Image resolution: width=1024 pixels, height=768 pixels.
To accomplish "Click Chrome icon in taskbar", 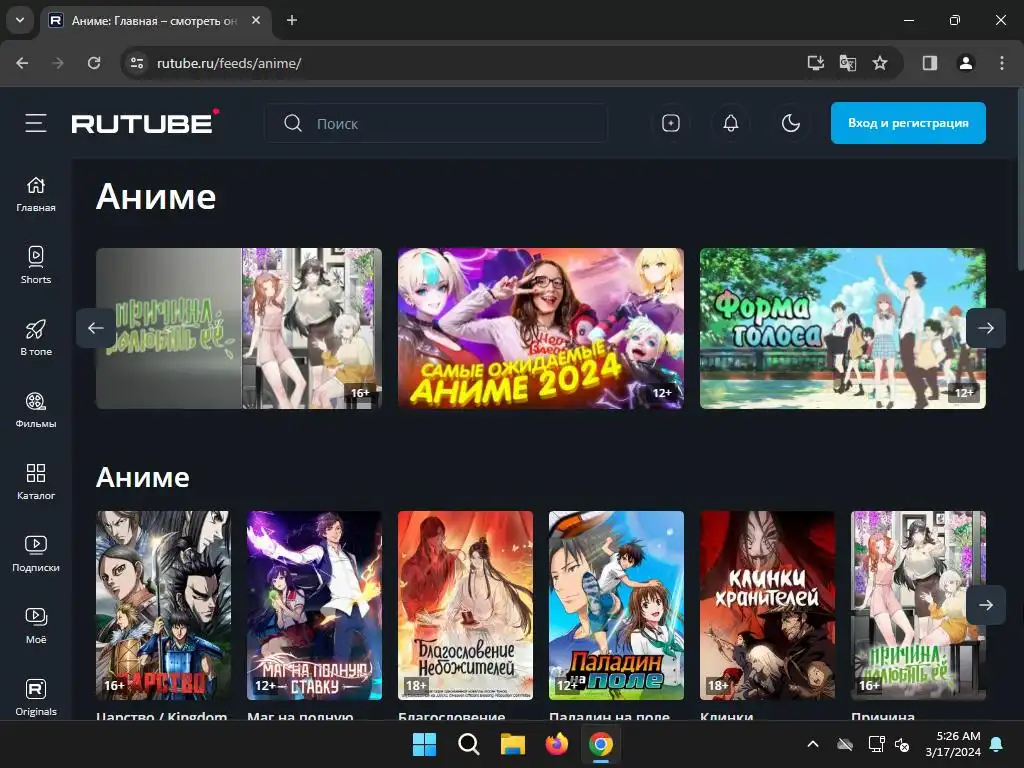I will (601, 744).
